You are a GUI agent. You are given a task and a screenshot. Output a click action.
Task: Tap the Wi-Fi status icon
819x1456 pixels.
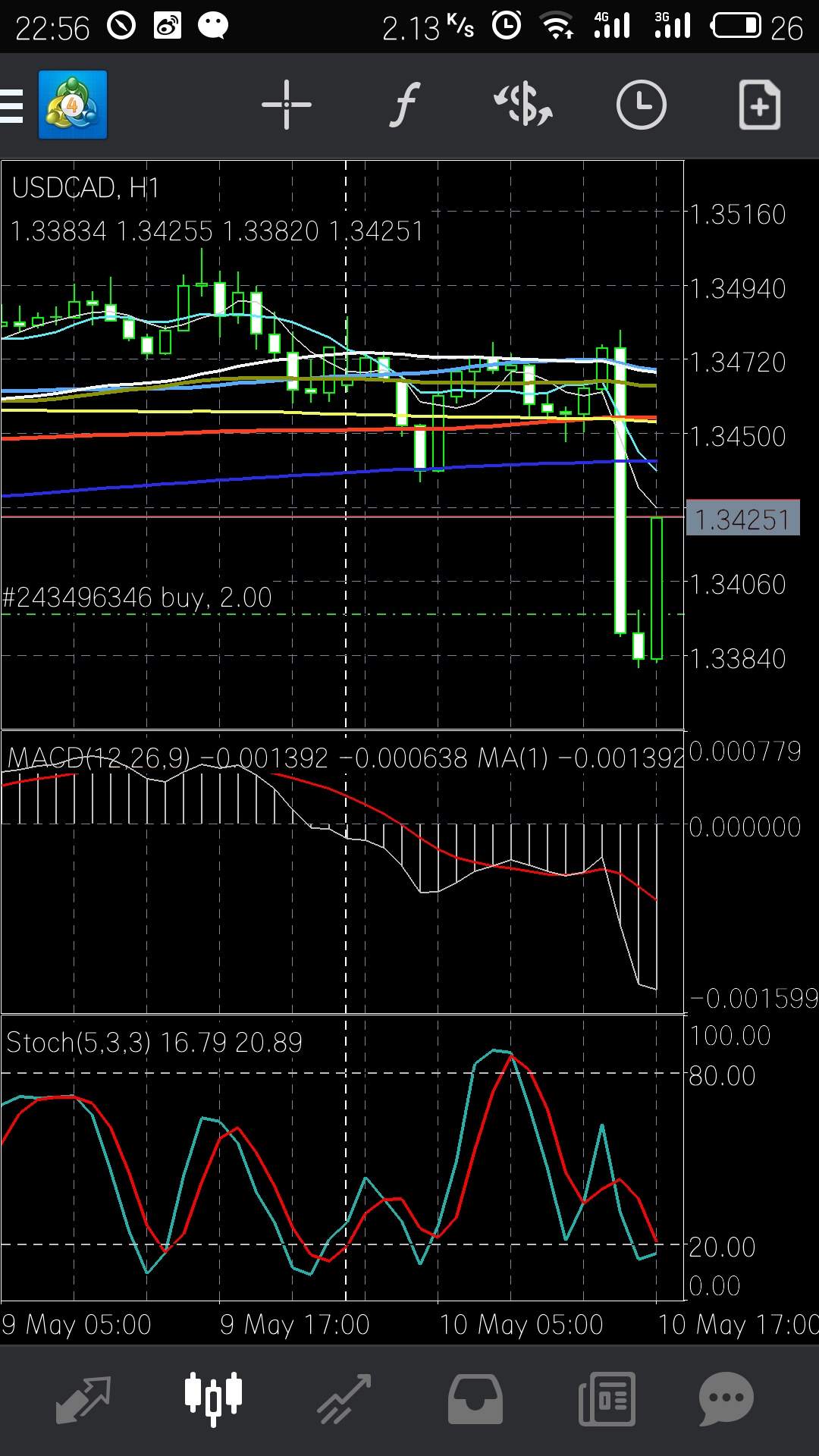click(x=557, y=26)
